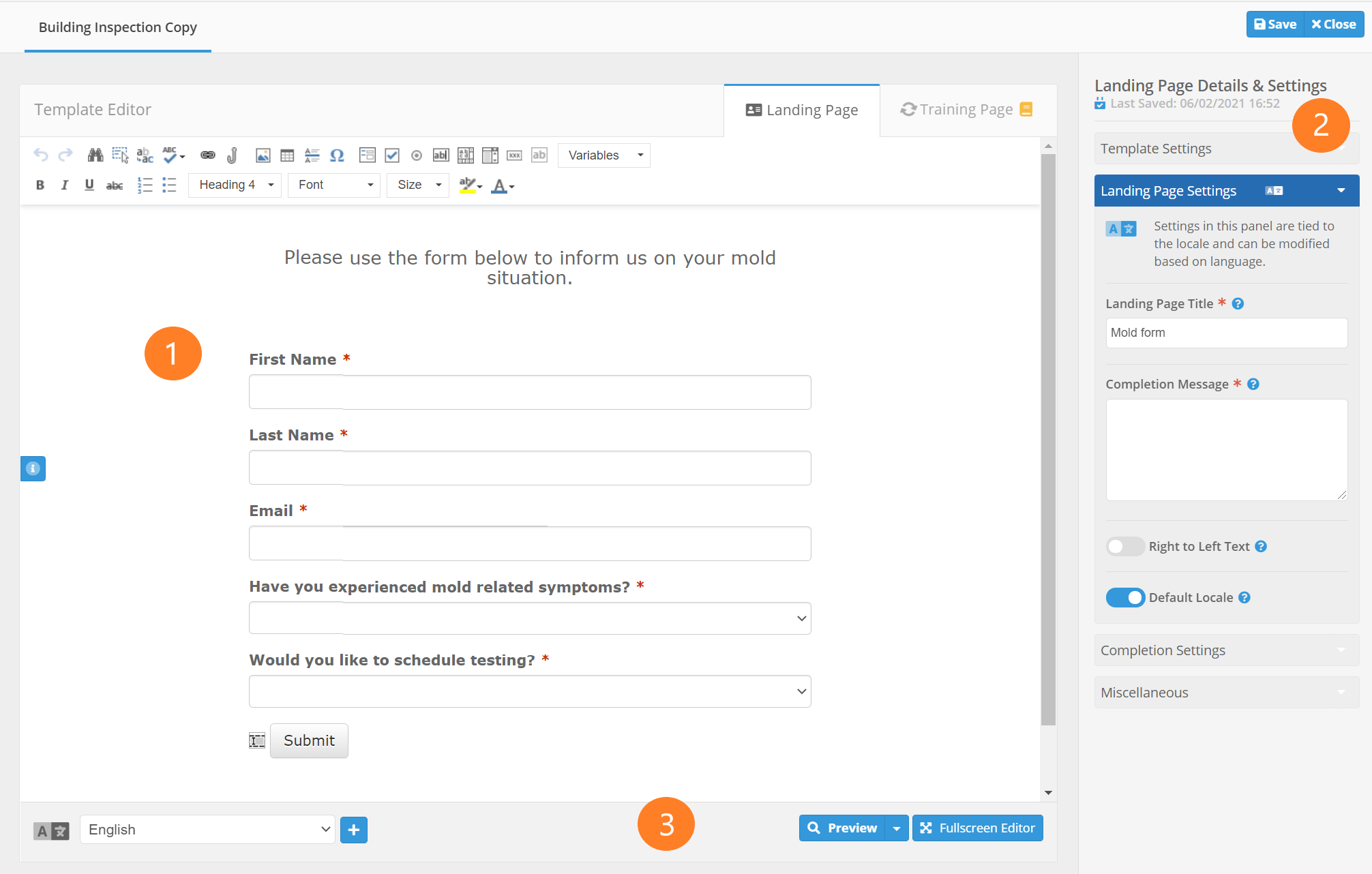
Task: Enable Right to Left Text switch
Action: [1124, 547]
